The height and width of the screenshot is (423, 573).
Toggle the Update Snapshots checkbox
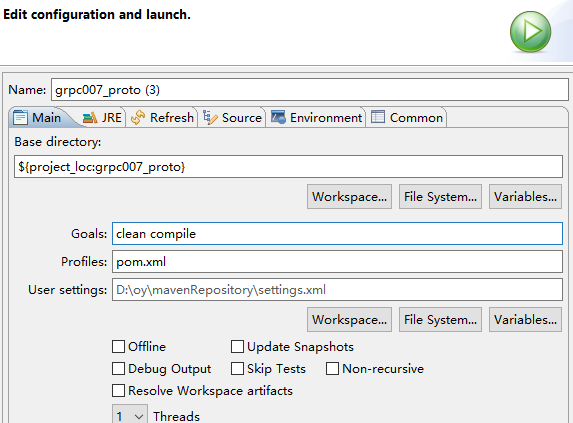point(237,347)
